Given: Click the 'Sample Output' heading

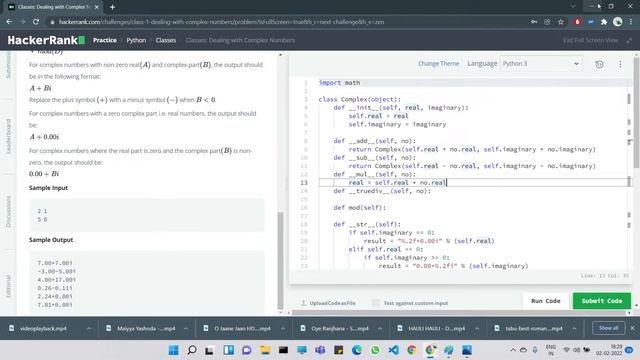Looking at the screenshot, I should point(51,240).
